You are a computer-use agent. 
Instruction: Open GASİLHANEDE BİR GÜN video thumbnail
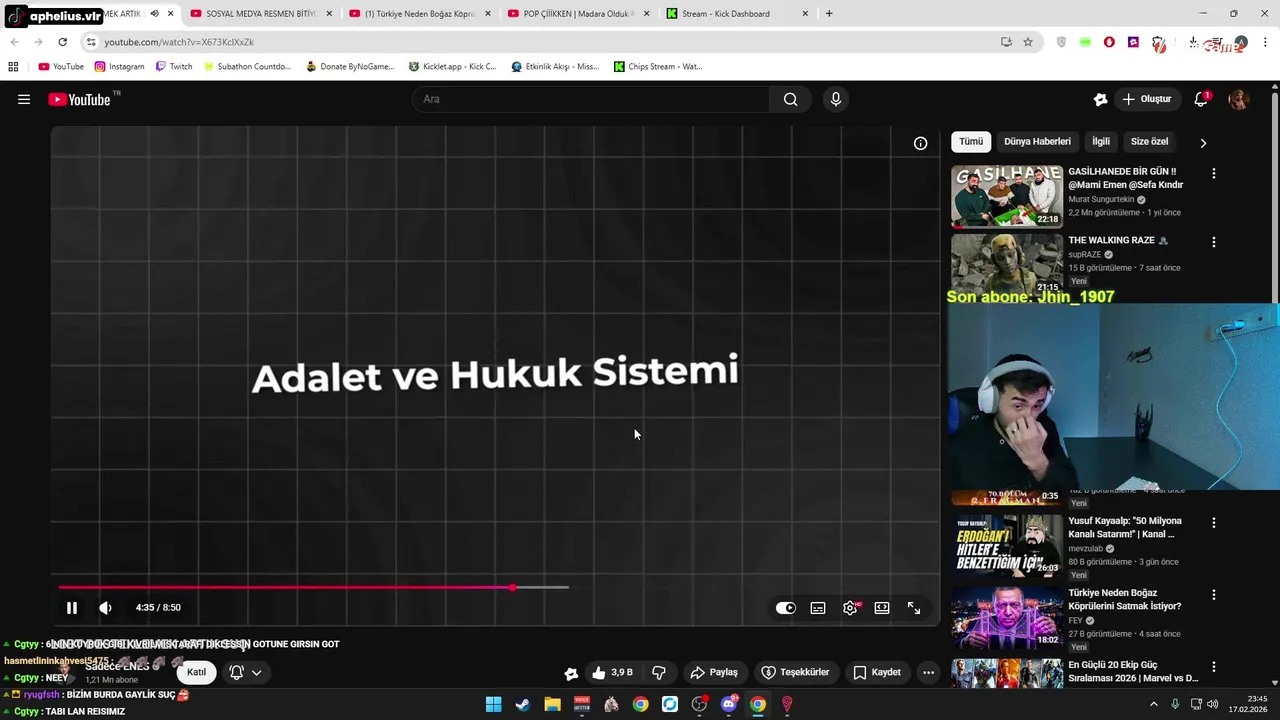tap(1007, 196)
